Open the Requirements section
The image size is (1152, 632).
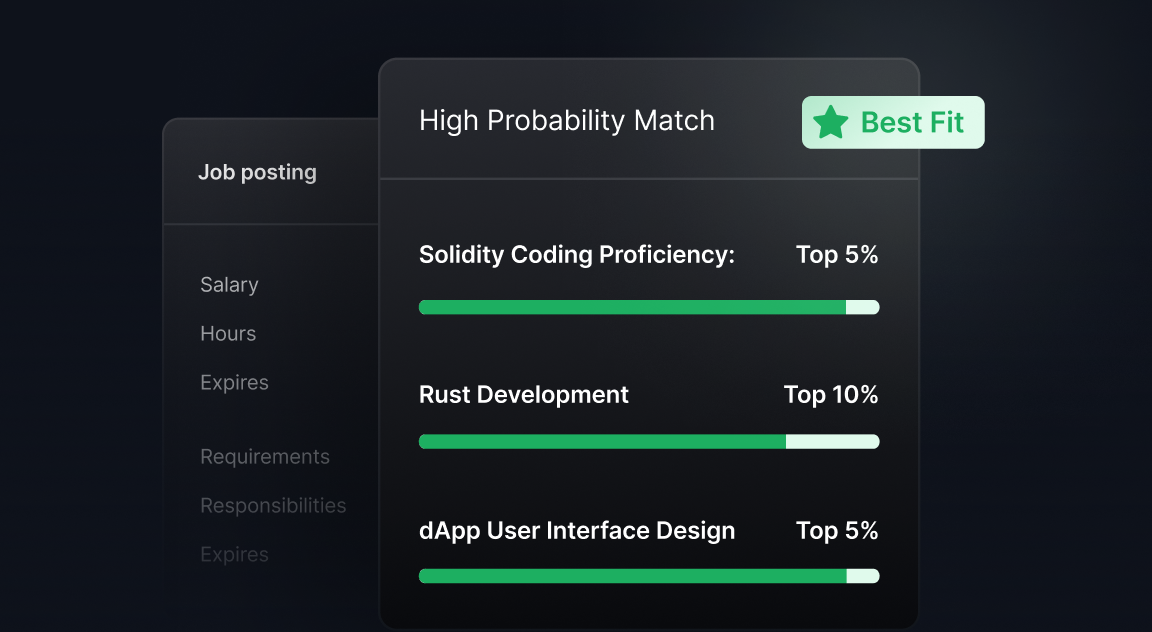(x=265, y=457)
